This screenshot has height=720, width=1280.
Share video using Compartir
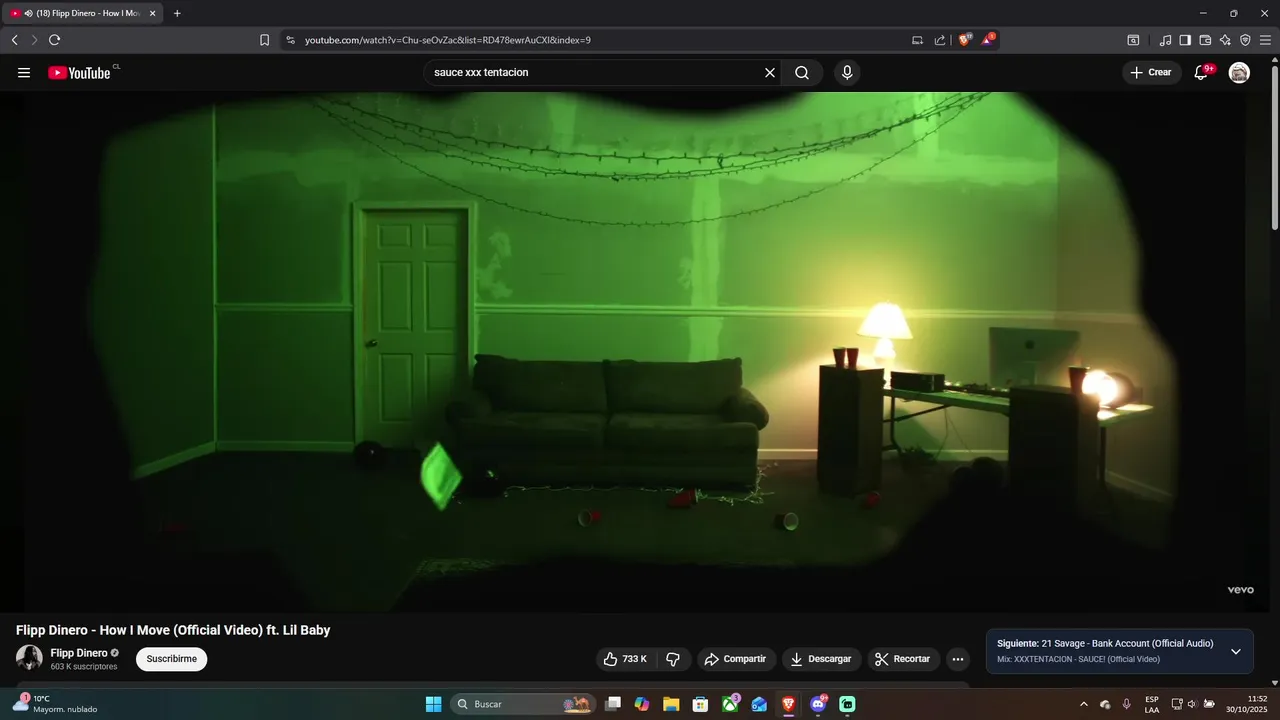(735, 659)
